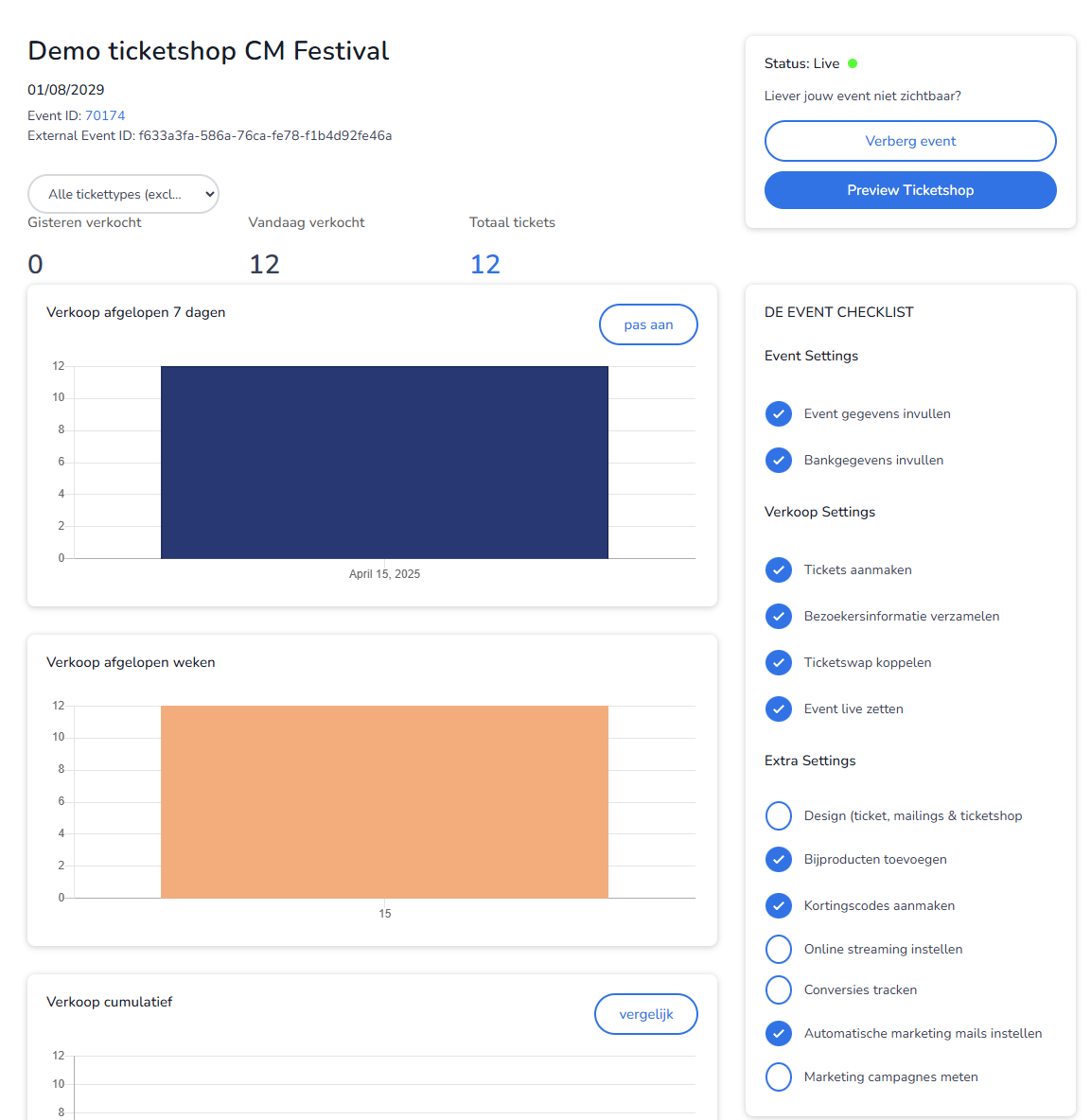Viewport: 1091px width, 1120px height.
Task: Open the Alle tickettypes dropdown
Action: click(123, 194)
